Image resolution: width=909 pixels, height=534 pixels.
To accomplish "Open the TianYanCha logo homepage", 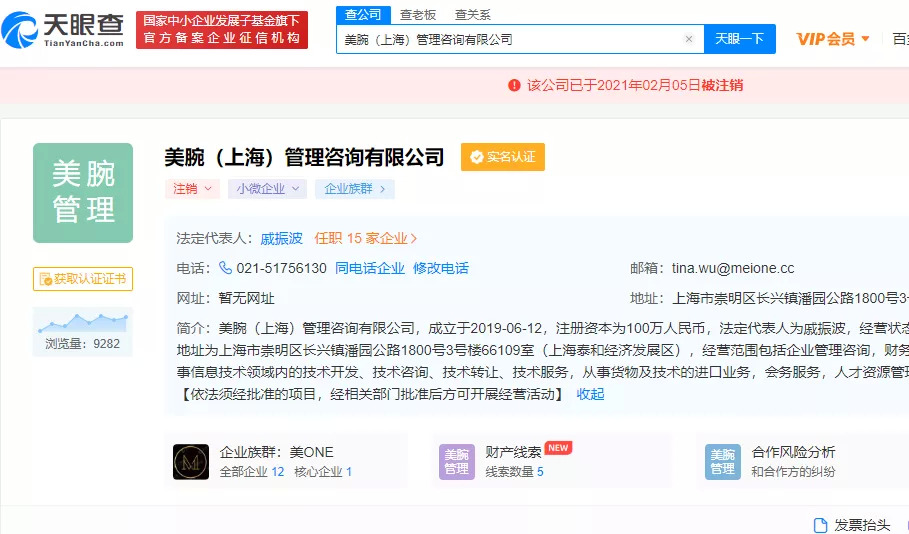I will pyautogui.click(x=63, y=30).
